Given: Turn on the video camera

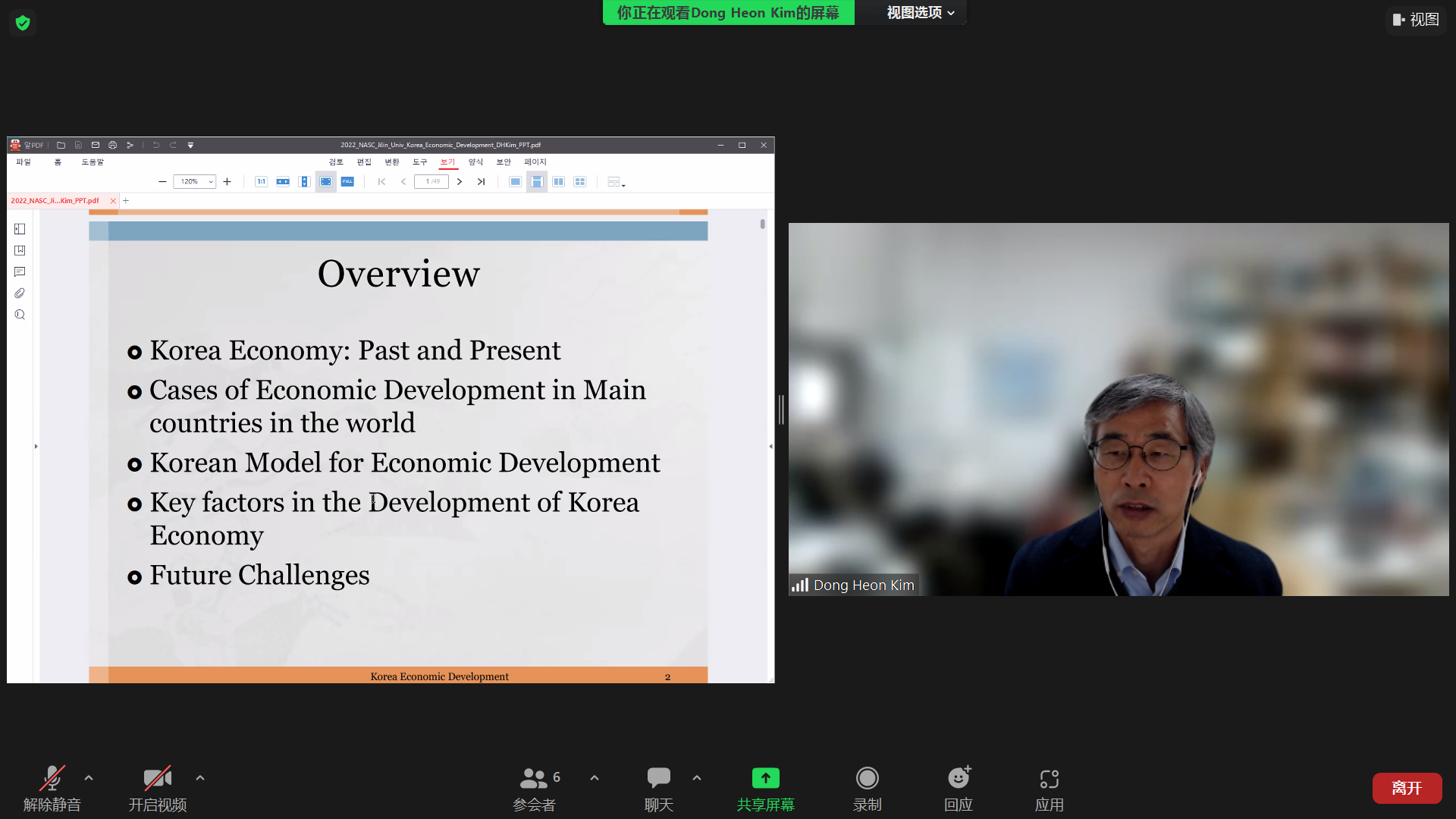Looking at the screenshot, I should pos(157,778).
